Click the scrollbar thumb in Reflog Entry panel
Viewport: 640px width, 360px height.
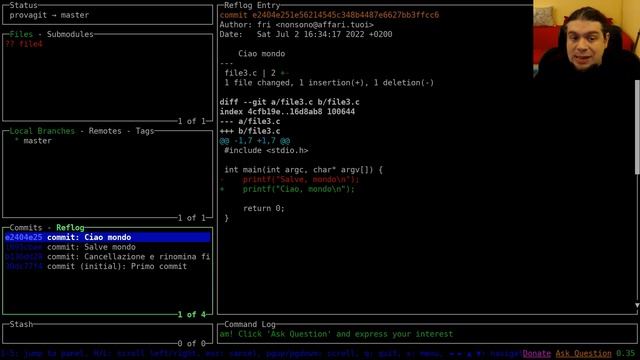pyautogui.click(x=637, y=127)
